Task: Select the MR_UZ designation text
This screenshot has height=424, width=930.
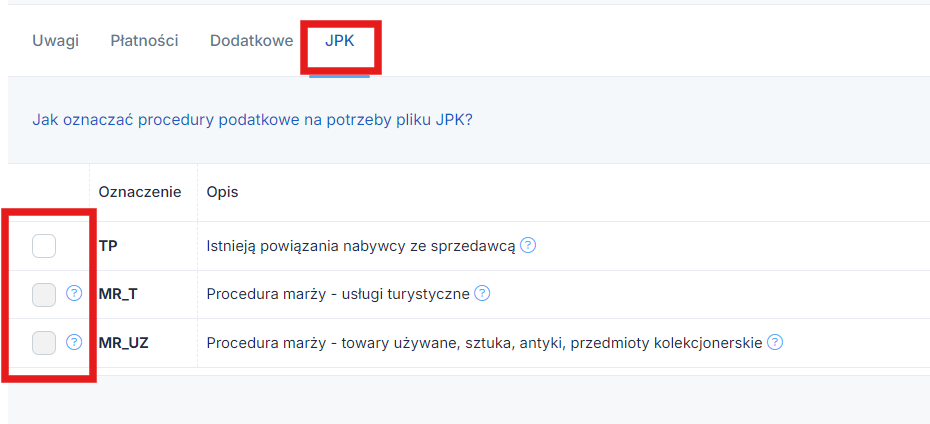Action: [123, 343]
